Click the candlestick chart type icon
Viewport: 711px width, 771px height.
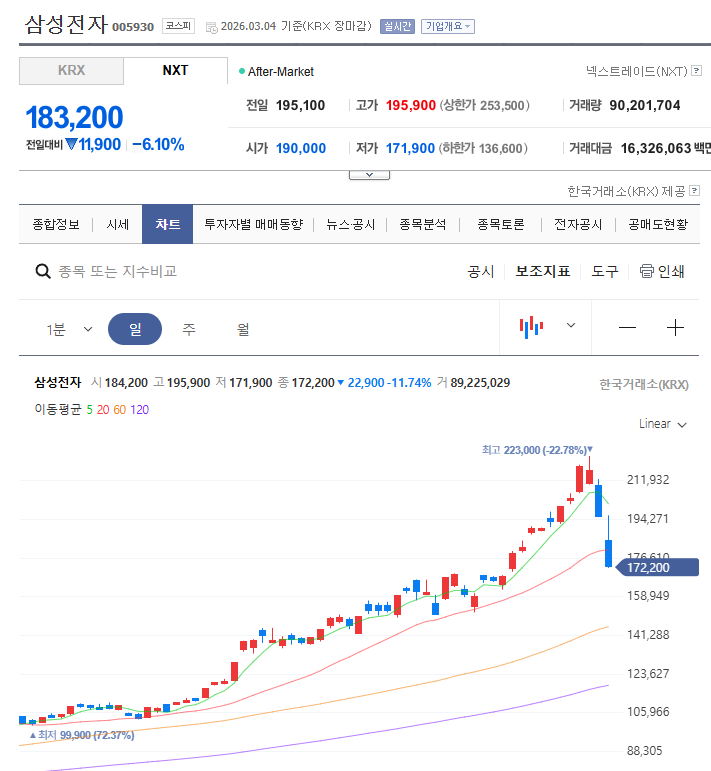click(x=532, y=327)
